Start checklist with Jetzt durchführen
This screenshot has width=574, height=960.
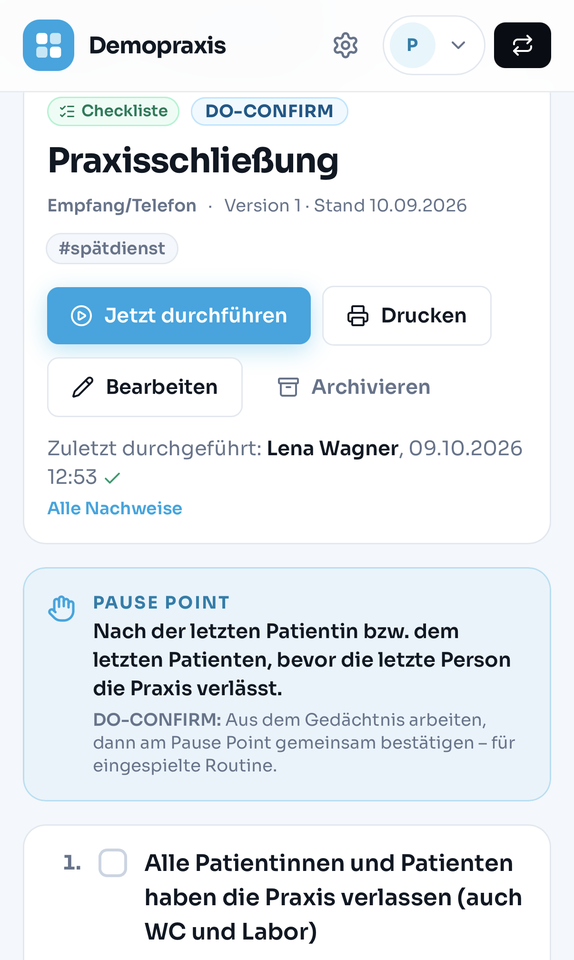click(179, 315)
